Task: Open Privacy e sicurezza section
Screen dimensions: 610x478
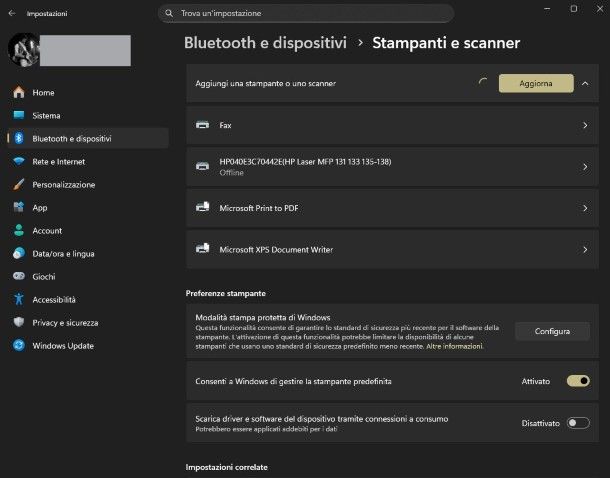Action: (64, 322)
